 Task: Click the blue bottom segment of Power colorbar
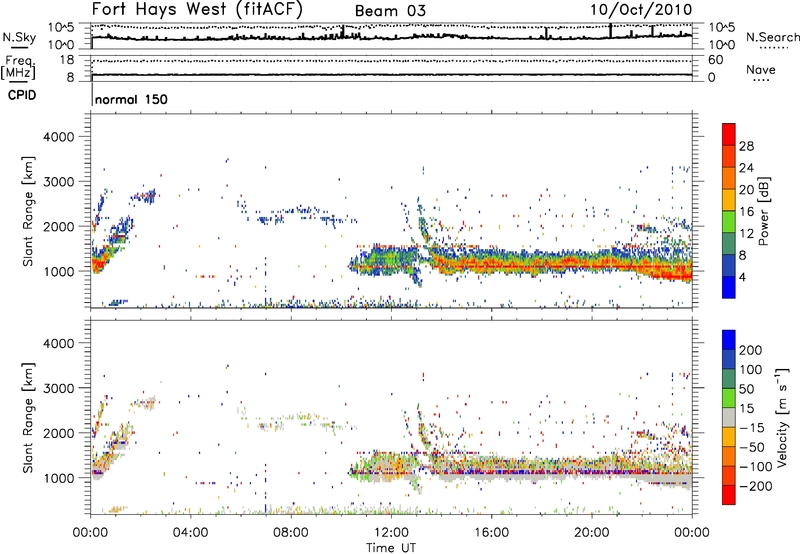pos(729,287)
